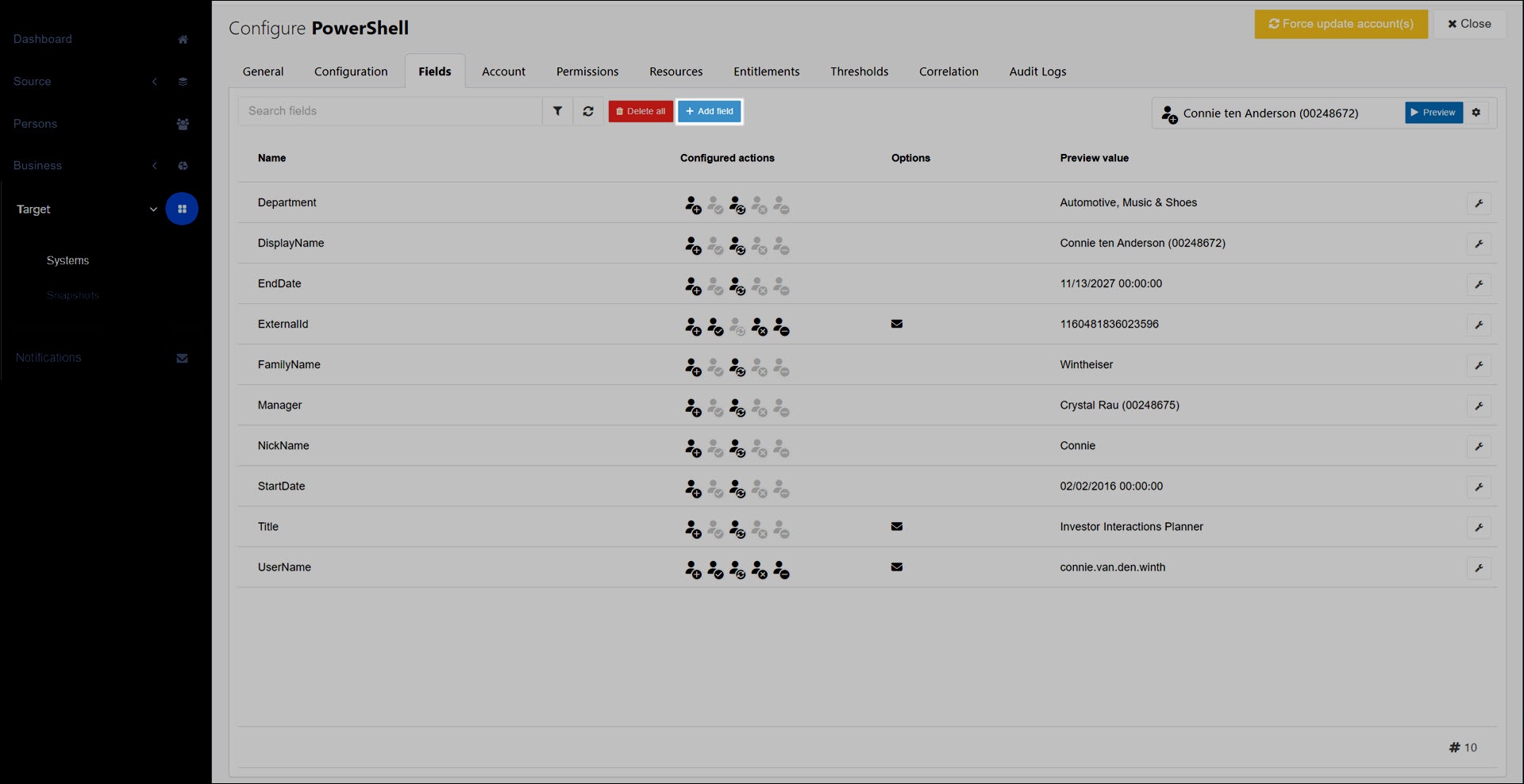This screenshot has height=784, width=1524.
Task: Click the StartDate row wrench icon
Action: 1479,486
